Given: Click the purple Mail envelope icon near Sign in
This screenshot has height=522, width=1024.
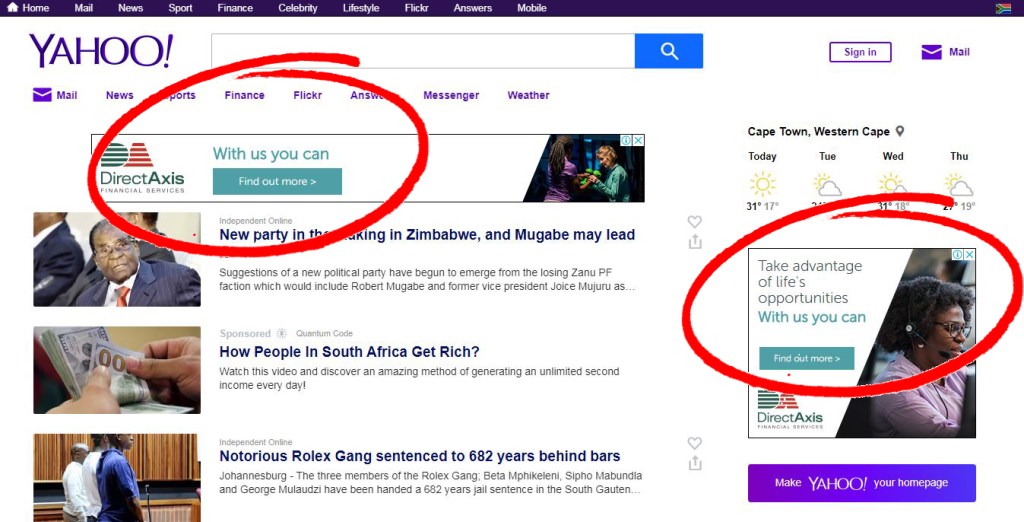Looking at the screenshot, I should tap(931, 52).
